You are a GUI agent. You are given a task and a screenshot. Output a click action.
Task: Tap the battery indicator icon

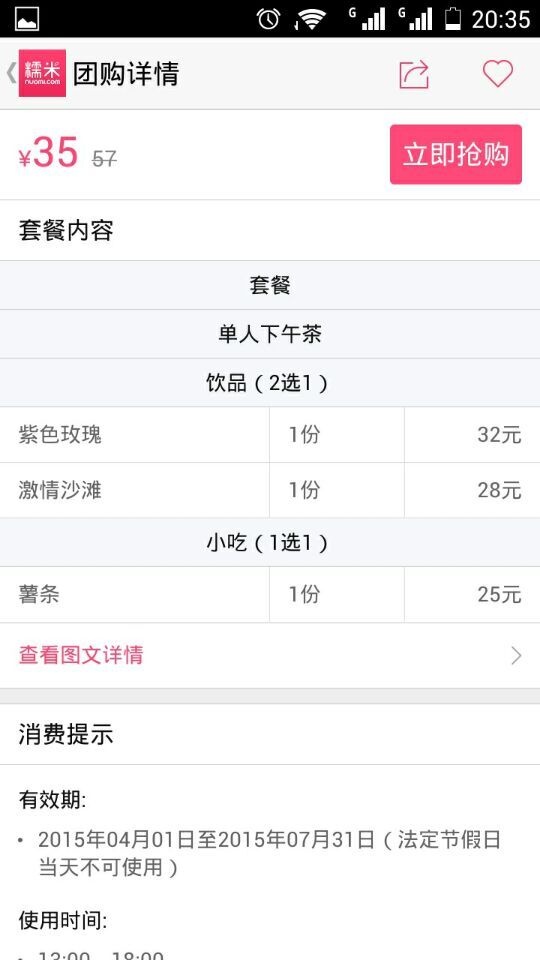tap(452, 18)
